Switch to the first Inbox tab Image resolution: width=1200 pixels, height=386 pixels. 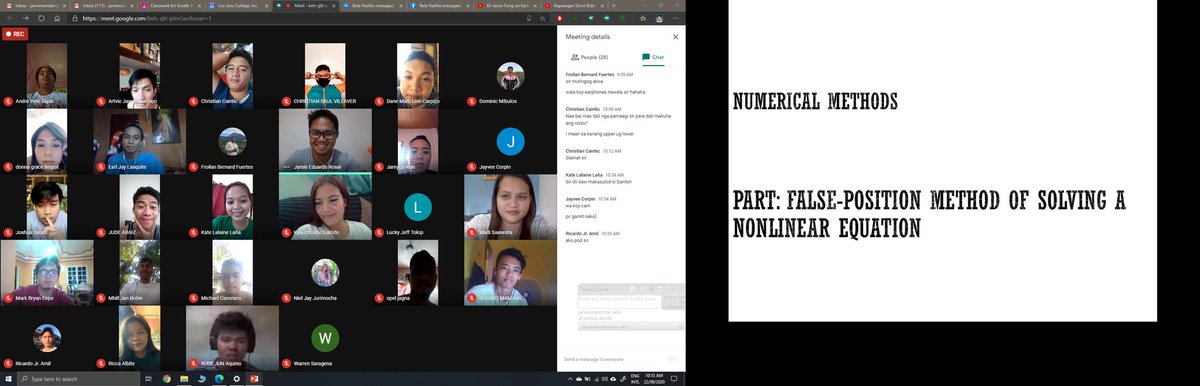[x=35, y=5]
